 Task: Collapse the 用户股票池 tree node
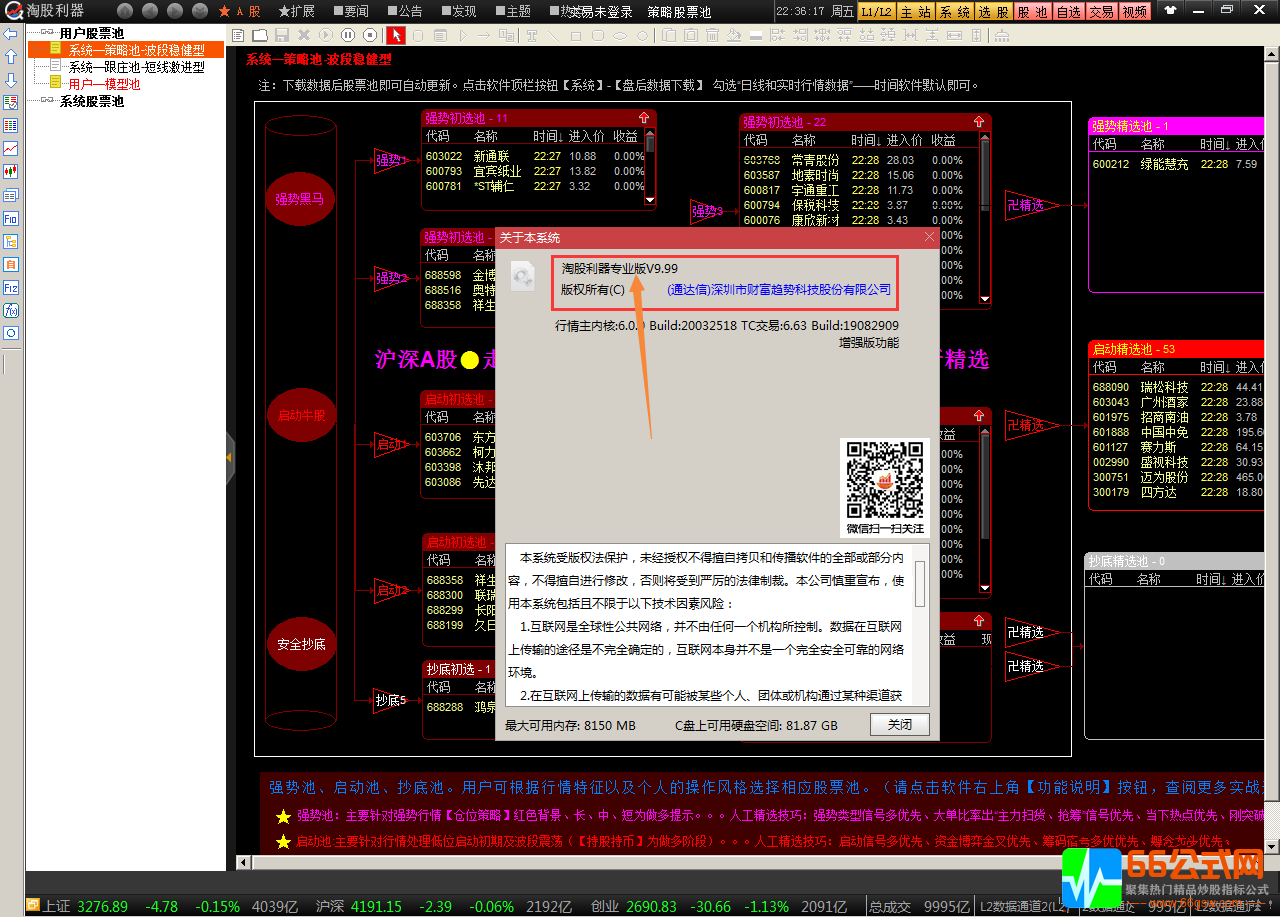pos(46,33)
